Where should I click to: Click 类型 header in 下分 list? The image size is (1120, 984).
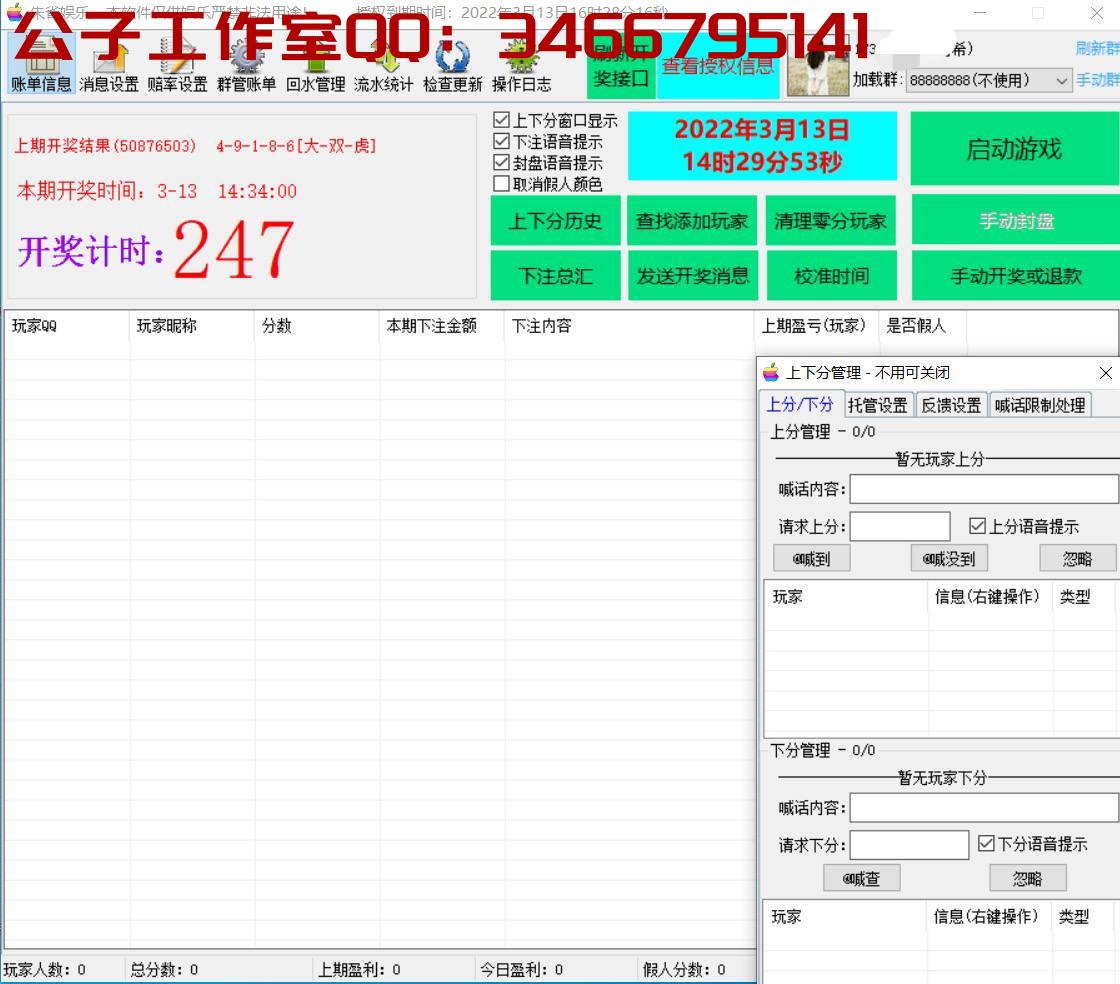click(1083, 916)
